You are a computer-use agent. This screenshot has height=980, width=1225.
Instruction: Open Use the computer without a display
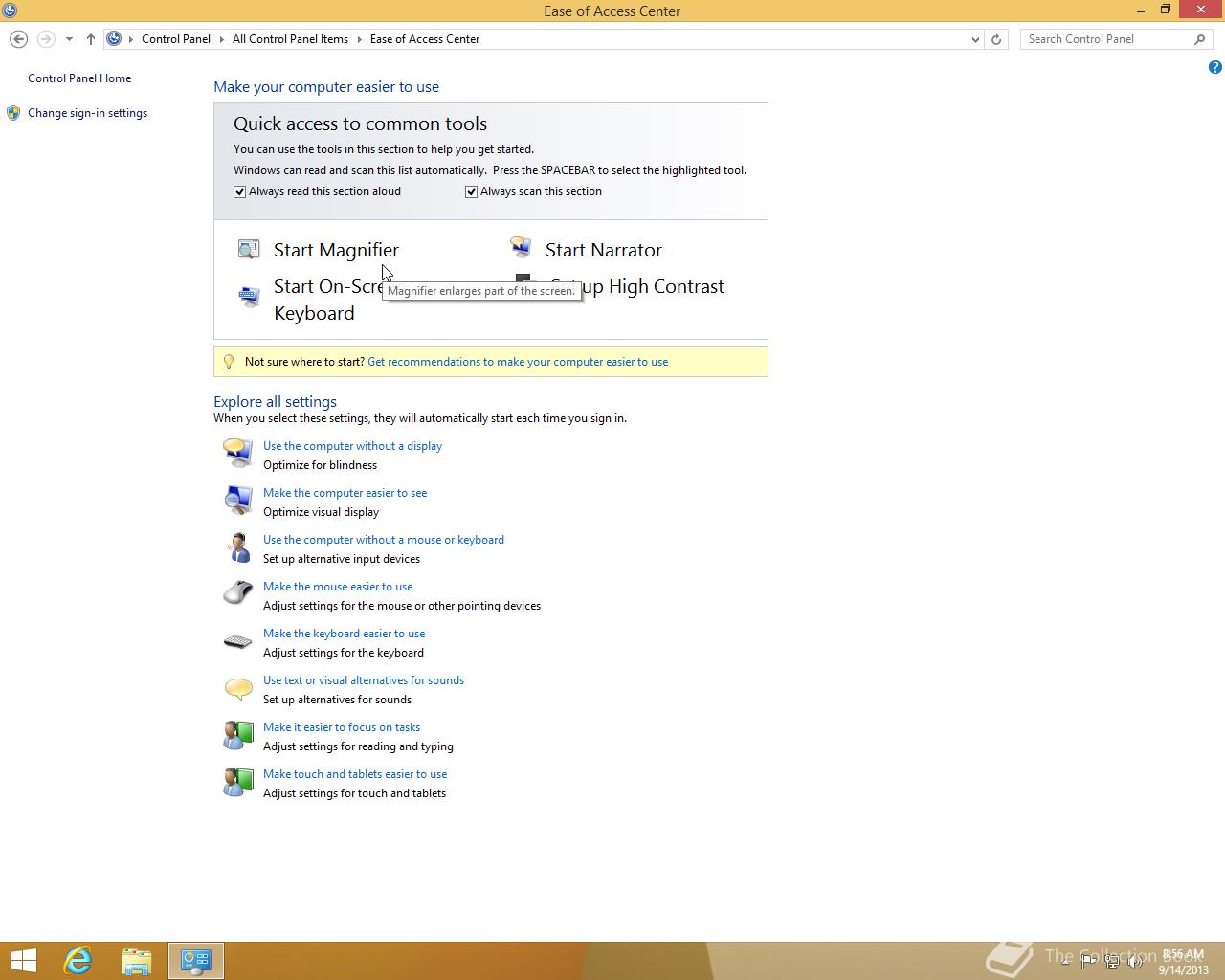coord(352,446)
